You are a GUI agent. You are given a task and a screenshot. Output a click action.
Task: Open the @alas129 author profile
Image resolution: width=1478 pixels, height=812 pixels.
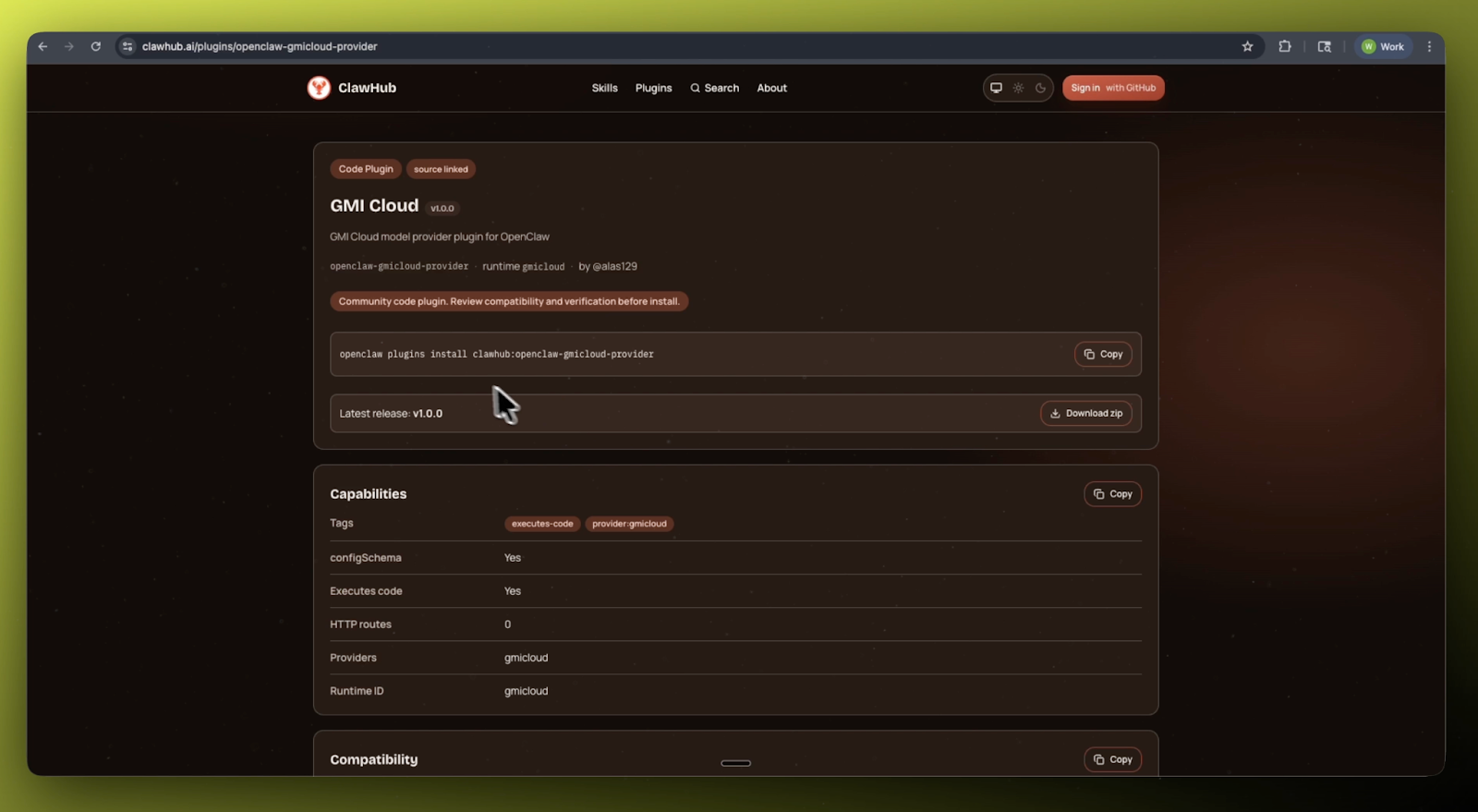tap(614, 266)
